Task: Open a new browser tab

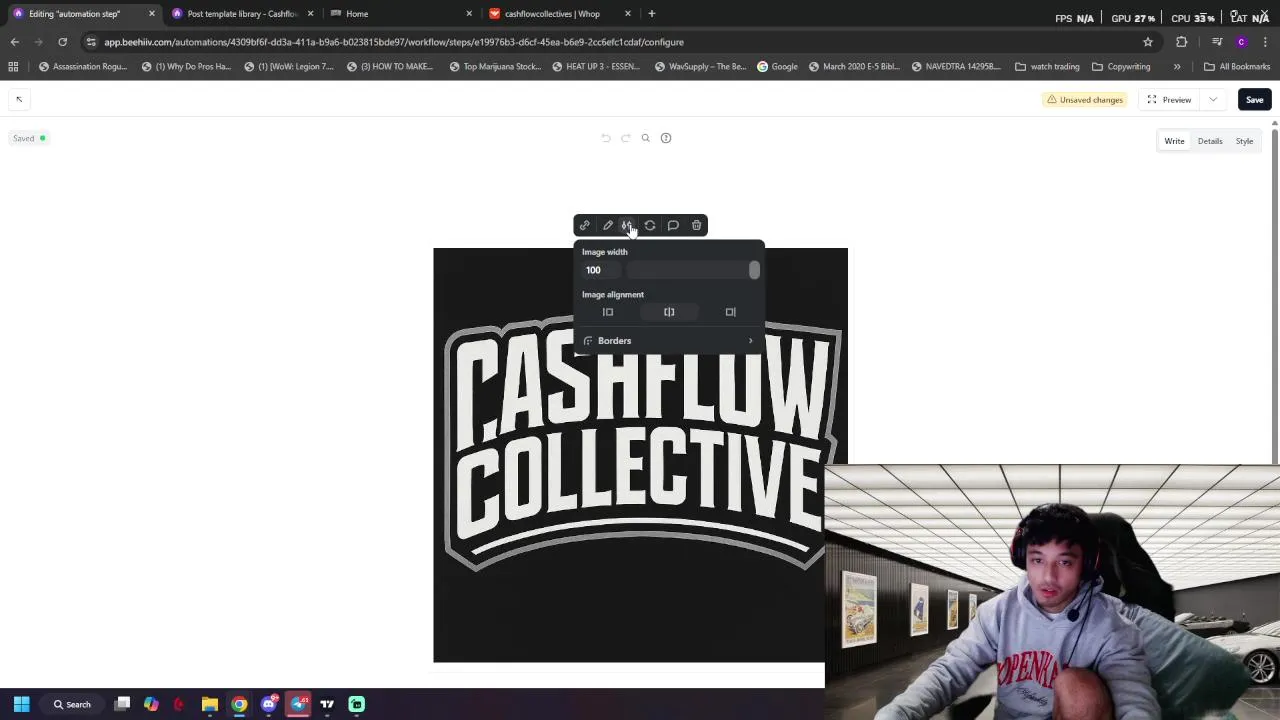Action: 652,14
